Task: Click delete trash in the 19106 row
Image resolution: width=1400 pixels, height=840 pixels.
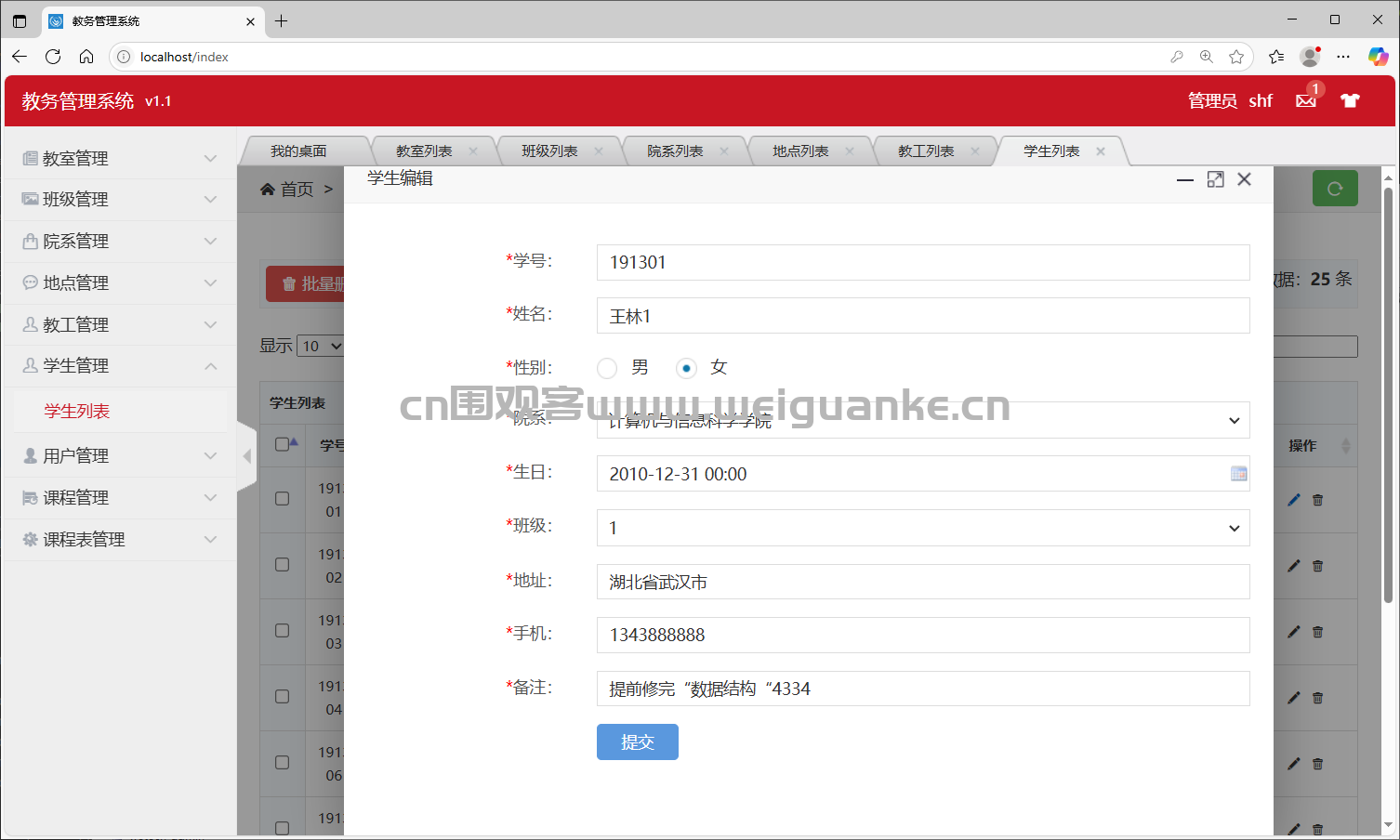Action: (x=1317, y=764)
